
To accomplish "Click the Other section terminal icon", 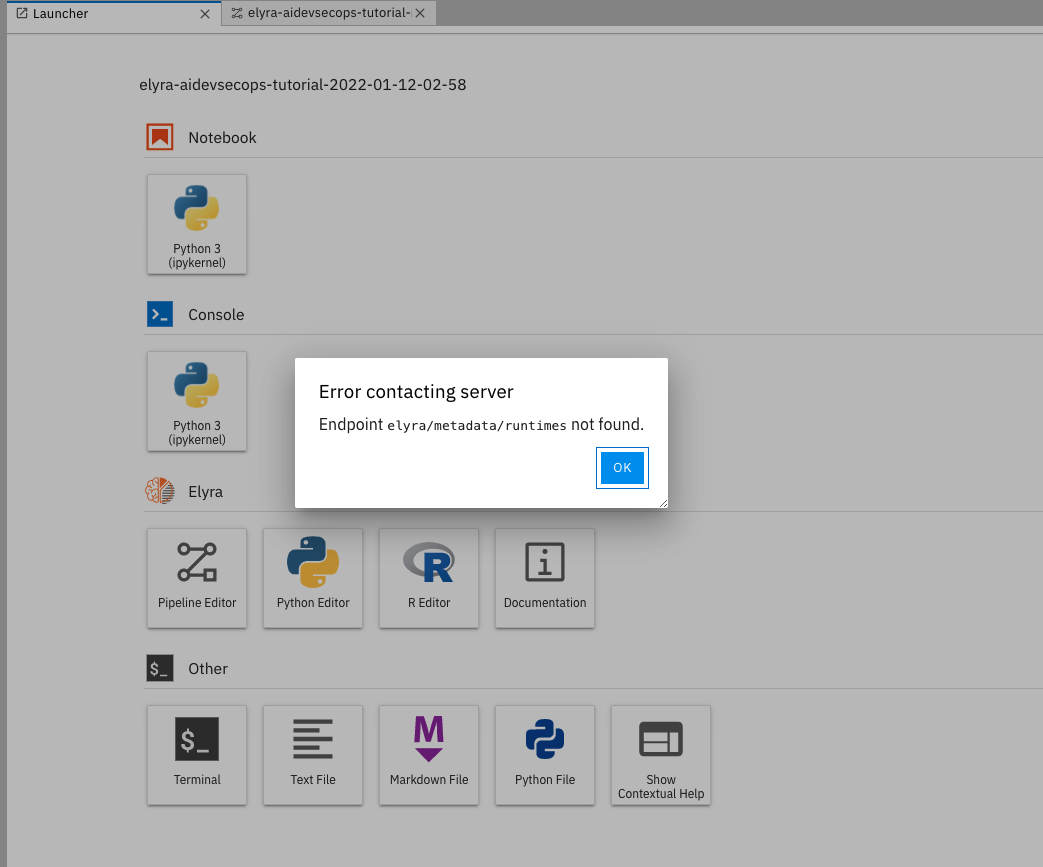I will [x=160, y=668].
